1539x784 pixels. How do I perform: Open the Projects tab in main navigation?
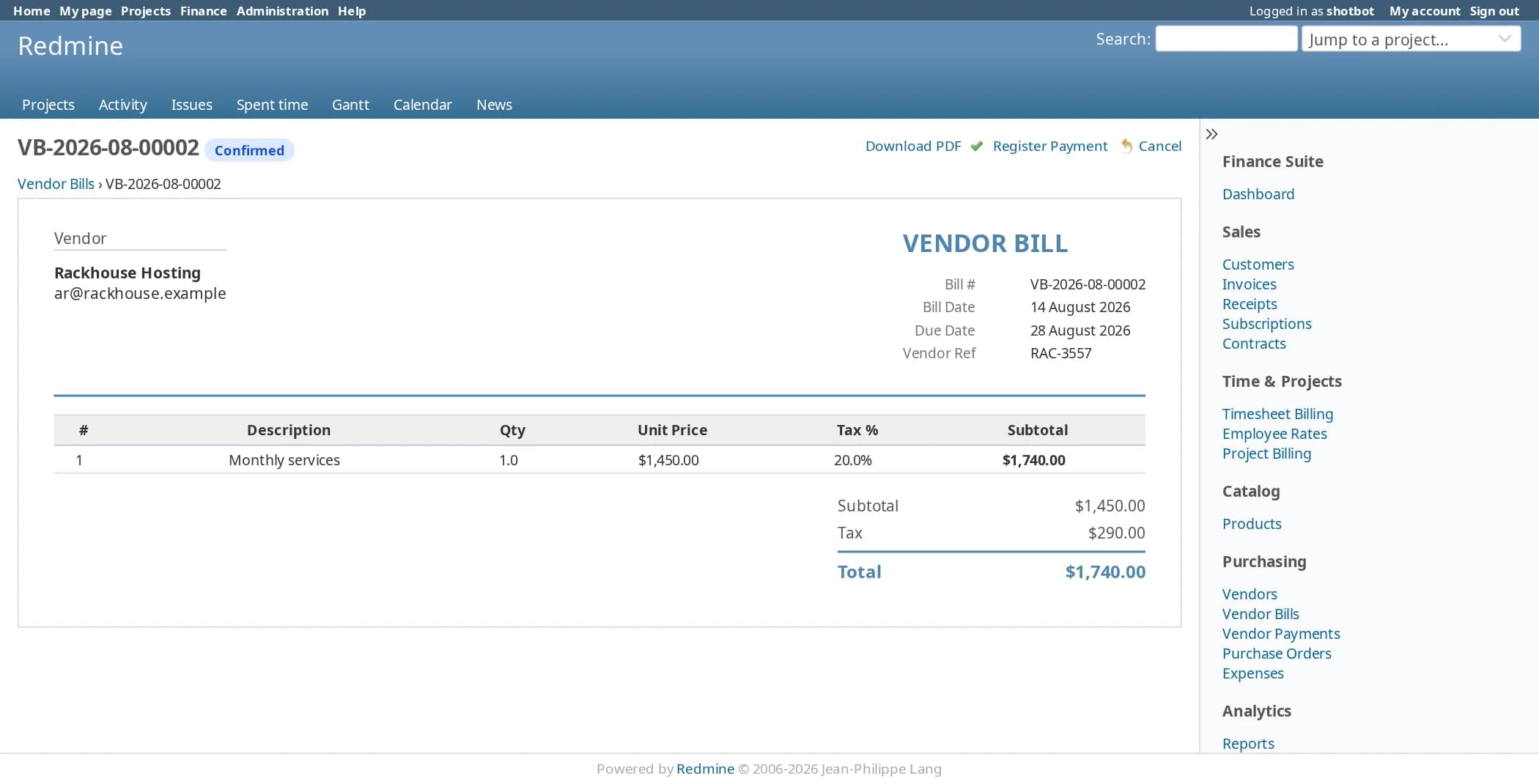(x=48, y=105)
